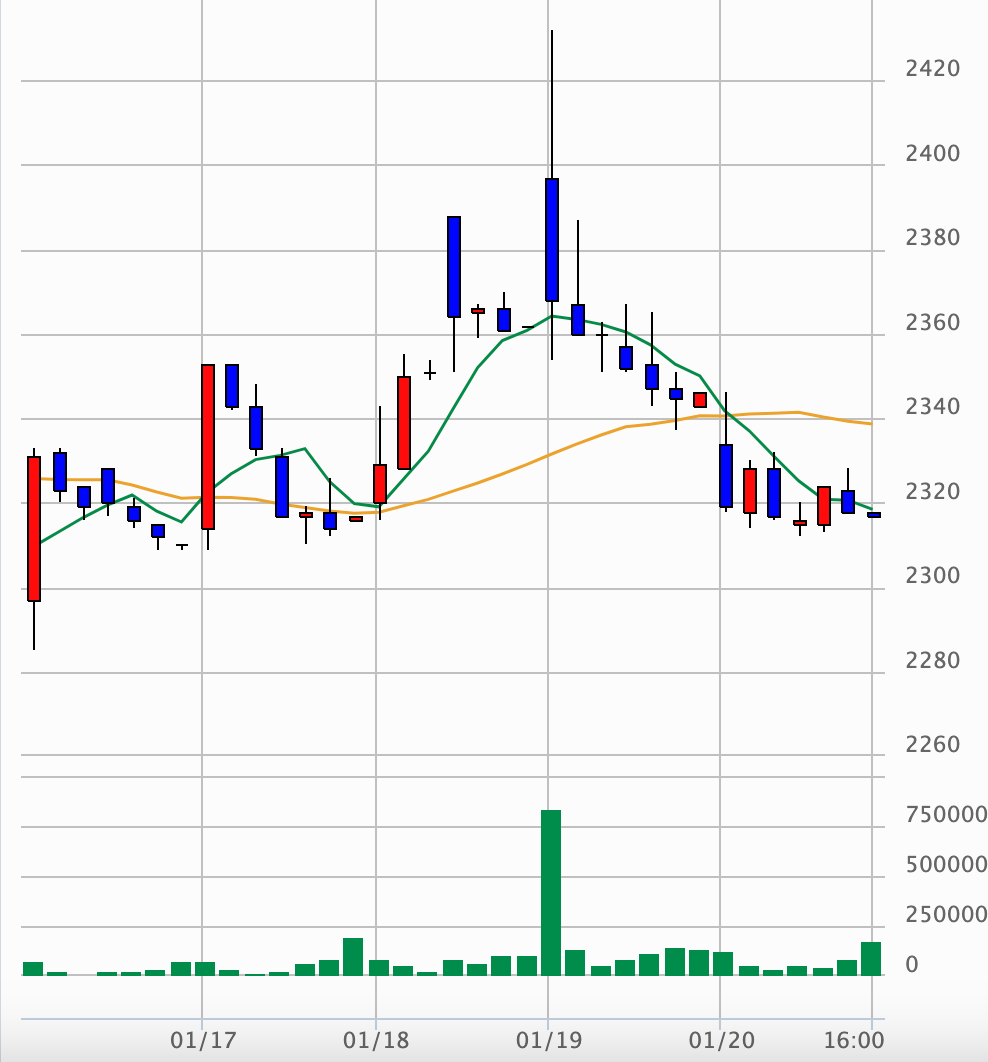Click the price axis label 2320
988x1062 pixels.
pyautogui.click(x=932, y=491)
